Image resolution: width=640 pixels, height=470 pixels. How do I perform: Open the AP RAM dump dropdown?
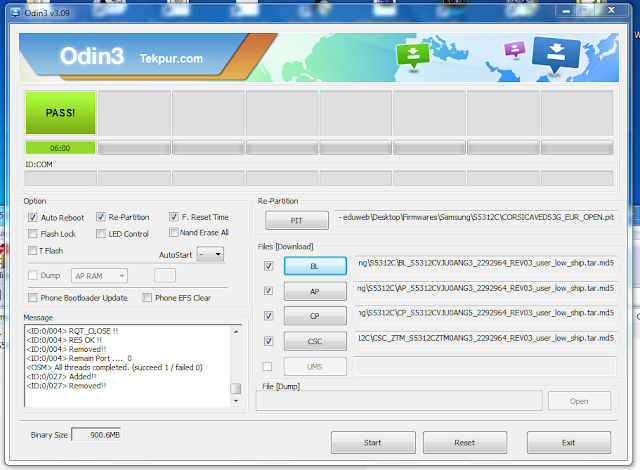click(99, 276)
